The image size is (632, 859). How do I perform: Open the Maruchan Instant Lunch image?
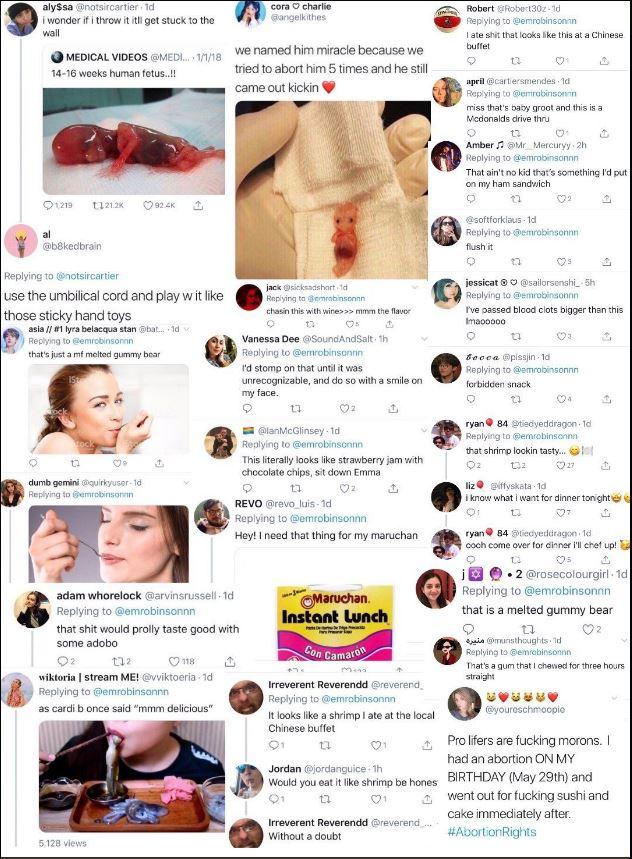(335, 623)
